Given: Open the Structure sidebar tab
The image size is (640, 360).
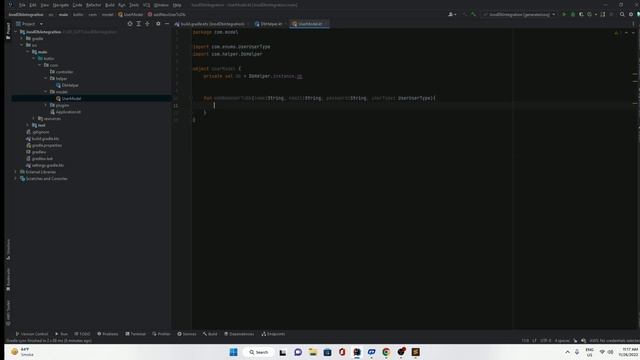Looking at the screenshot, I should pos(8,249).
